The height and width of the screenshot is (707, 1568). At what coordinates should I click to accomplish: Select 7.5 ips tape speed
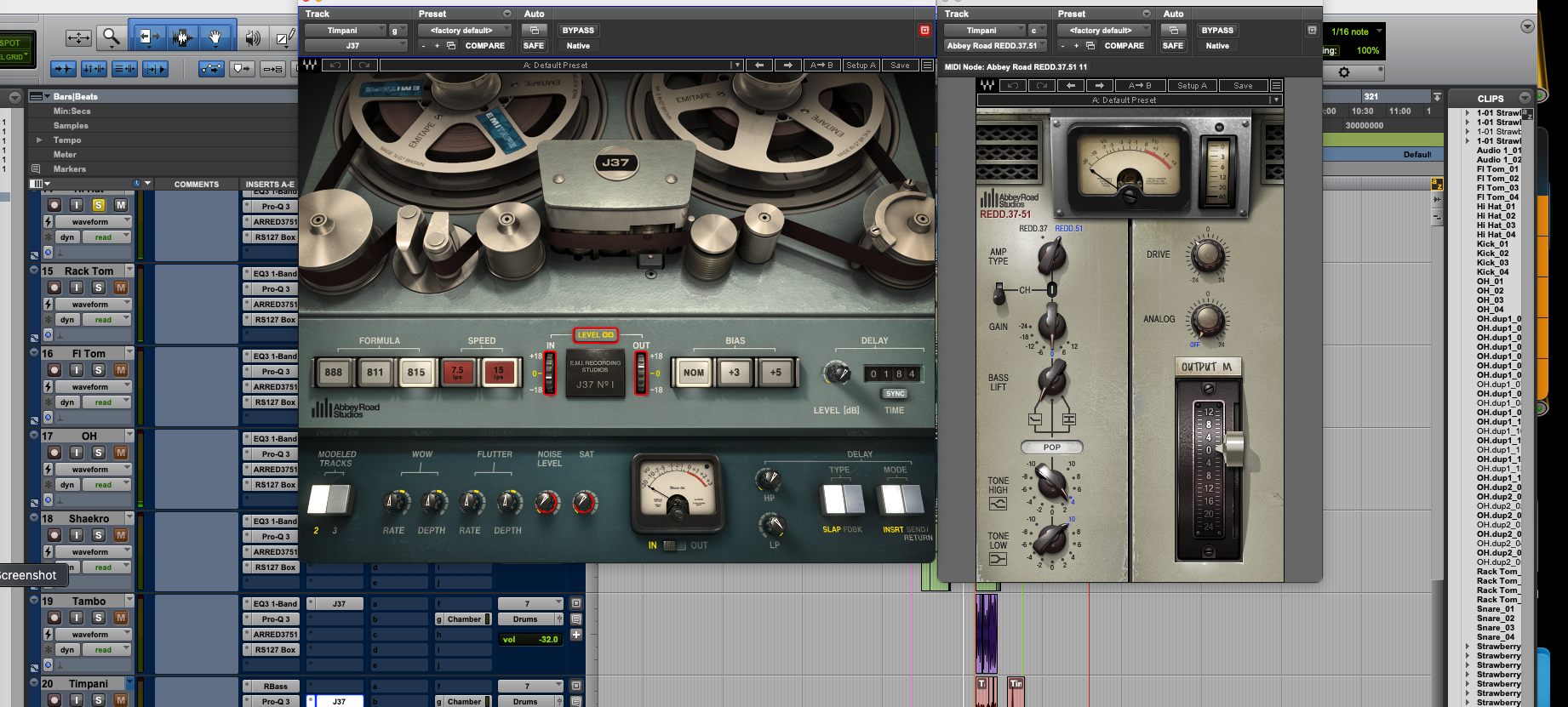coord(457,373)
